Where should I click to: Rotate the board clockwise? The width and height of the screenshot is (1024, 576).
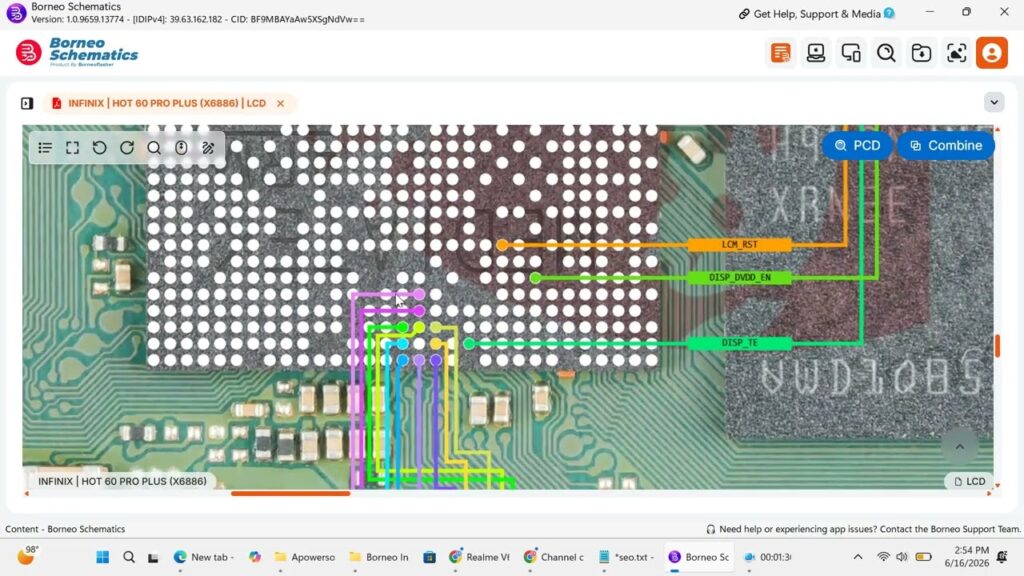pos(127,148)
